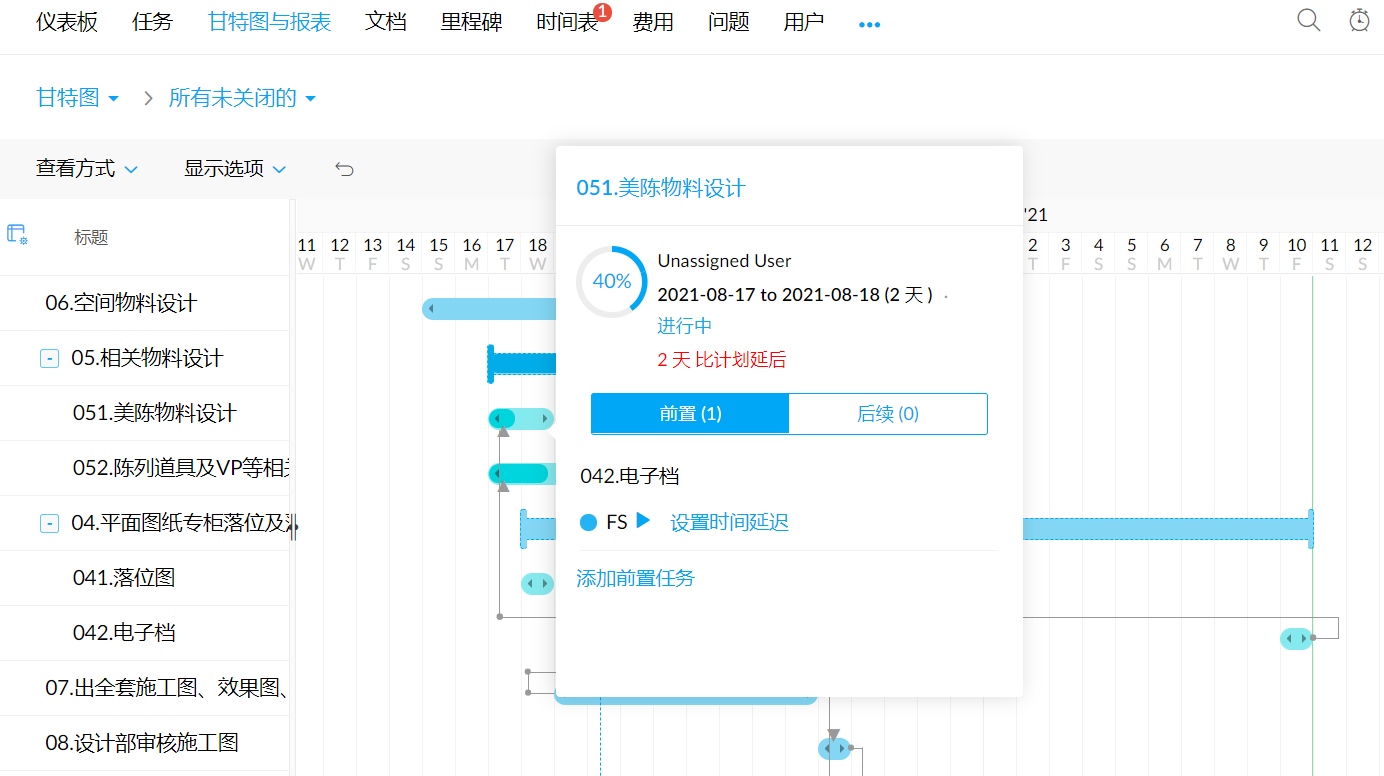
Task: Switch to the 后续 (0) tab
Action: 887,414
